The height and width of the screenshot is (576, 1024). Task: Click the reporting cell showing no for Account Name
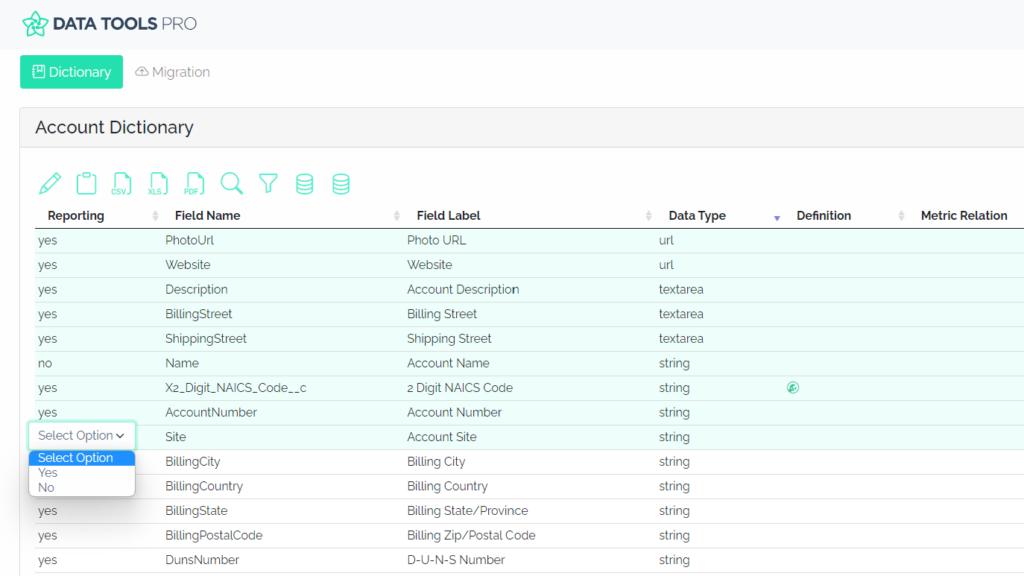click(44, 363)
